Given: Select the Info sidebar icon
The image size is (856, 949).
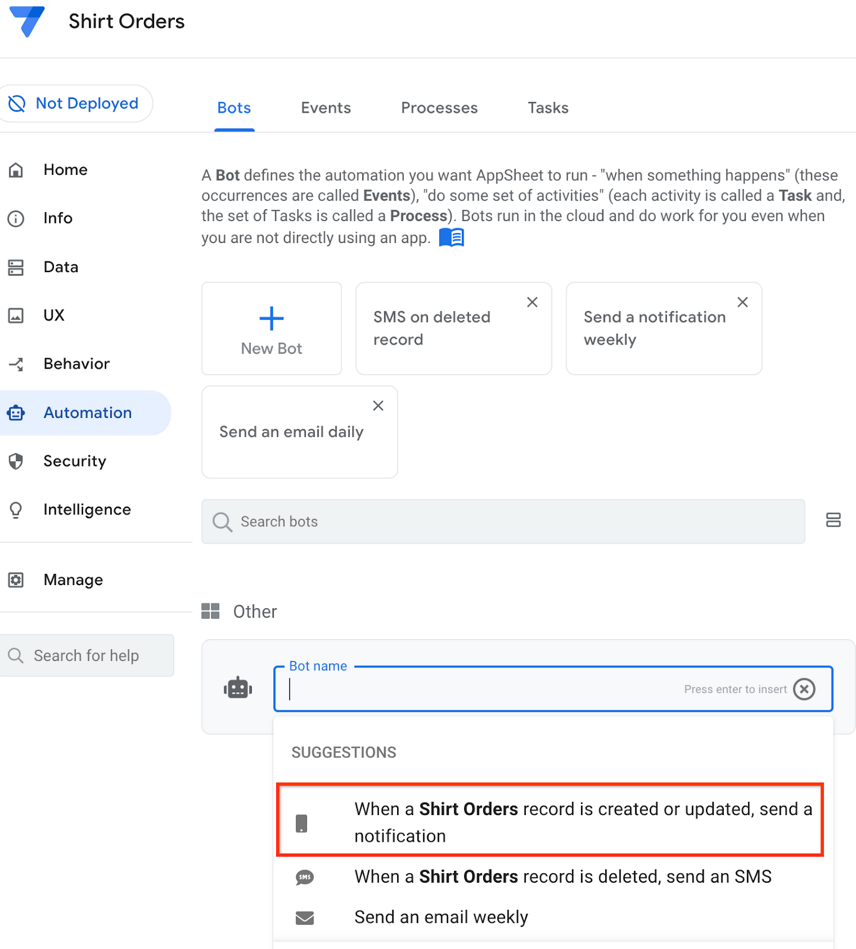Looking at the screenshot, I should [58, 218].
